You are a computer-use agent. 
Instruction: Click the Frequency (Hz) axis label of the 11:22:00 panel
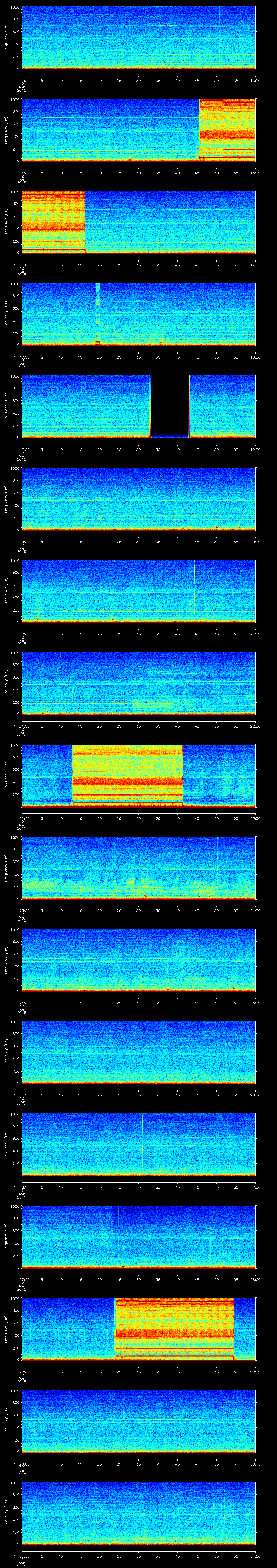pos(6,775)
